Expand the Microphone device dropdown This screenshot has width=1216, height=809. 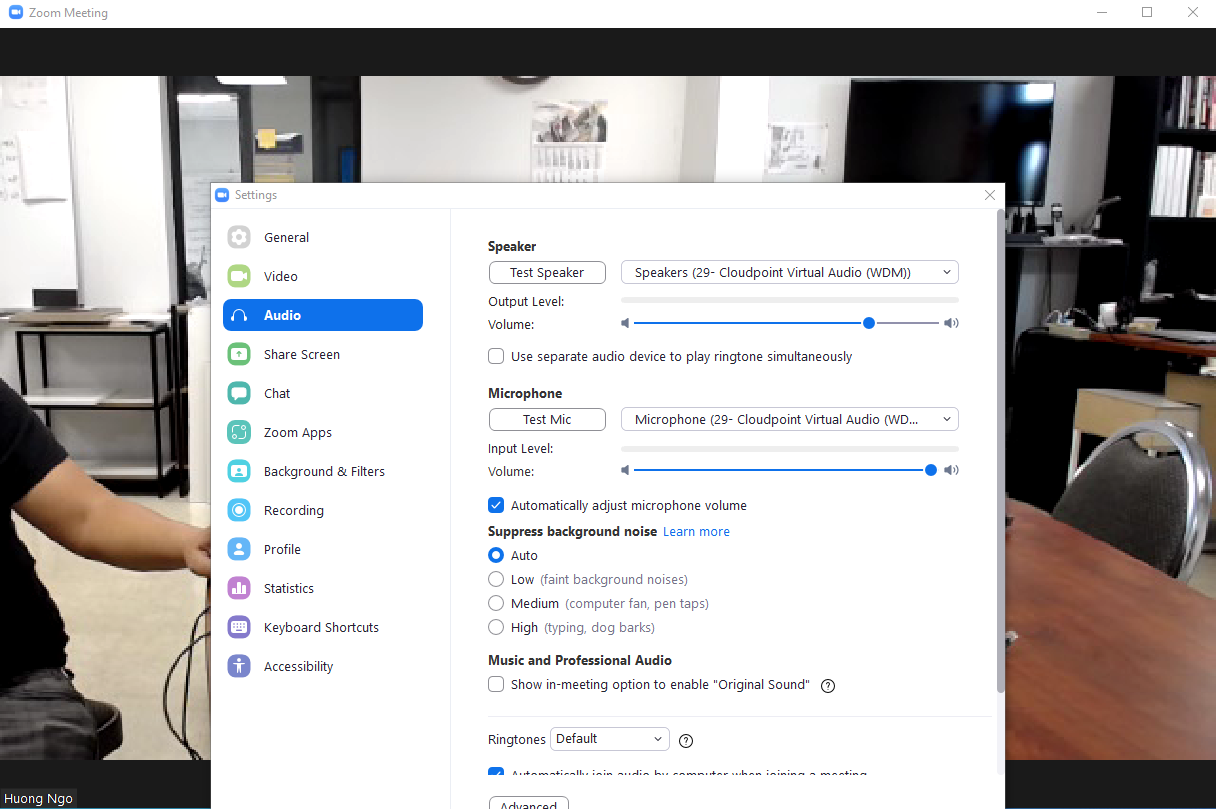click(790, 419)
